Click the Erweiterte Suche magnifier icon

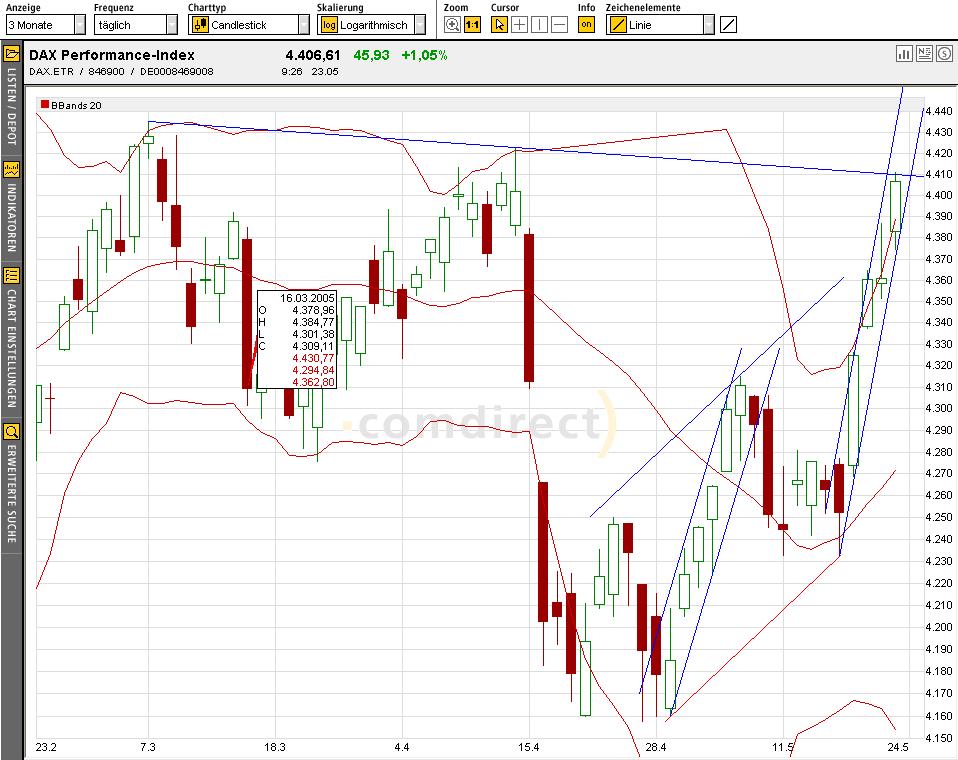[x=12, y=432]
